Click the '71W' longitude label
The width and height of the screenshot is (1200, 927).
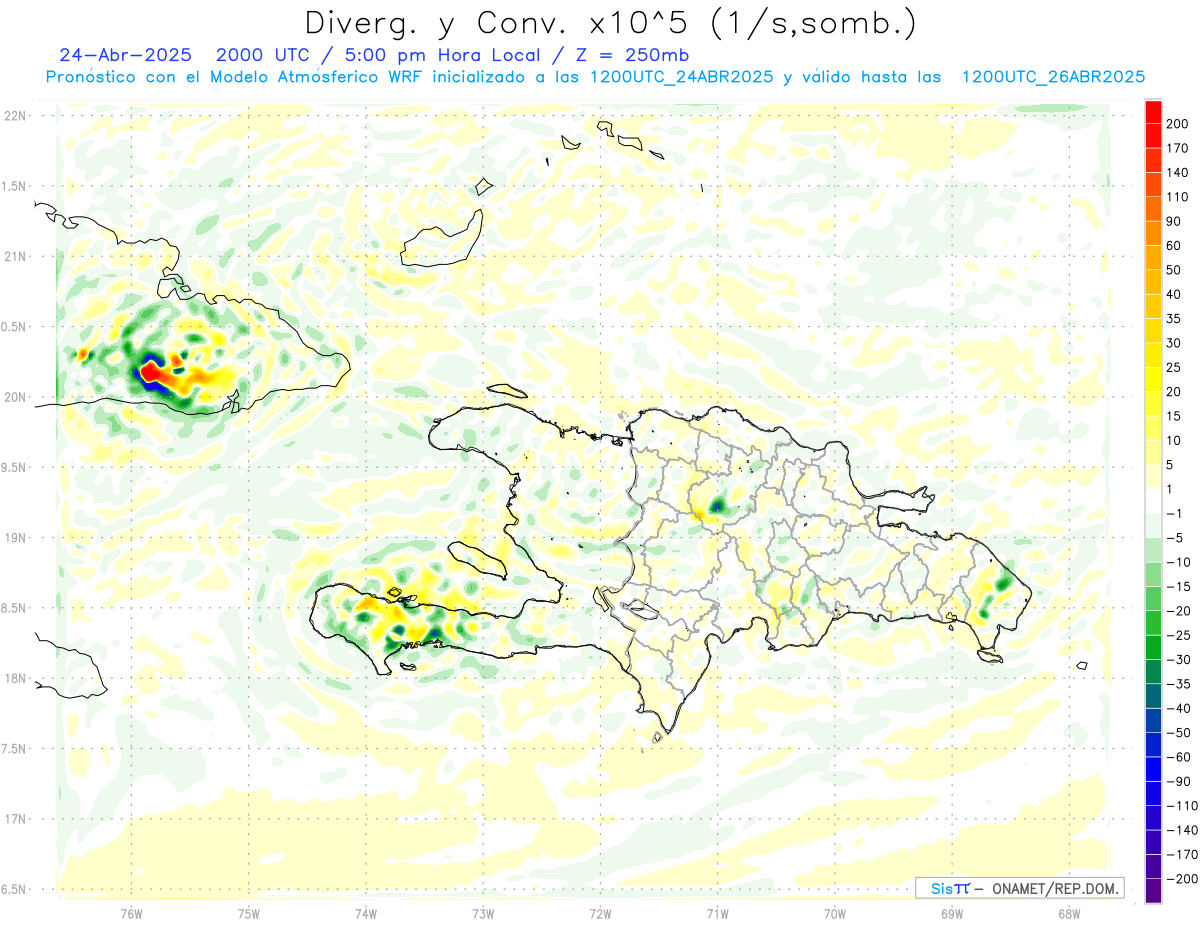[x=717, y=914]
